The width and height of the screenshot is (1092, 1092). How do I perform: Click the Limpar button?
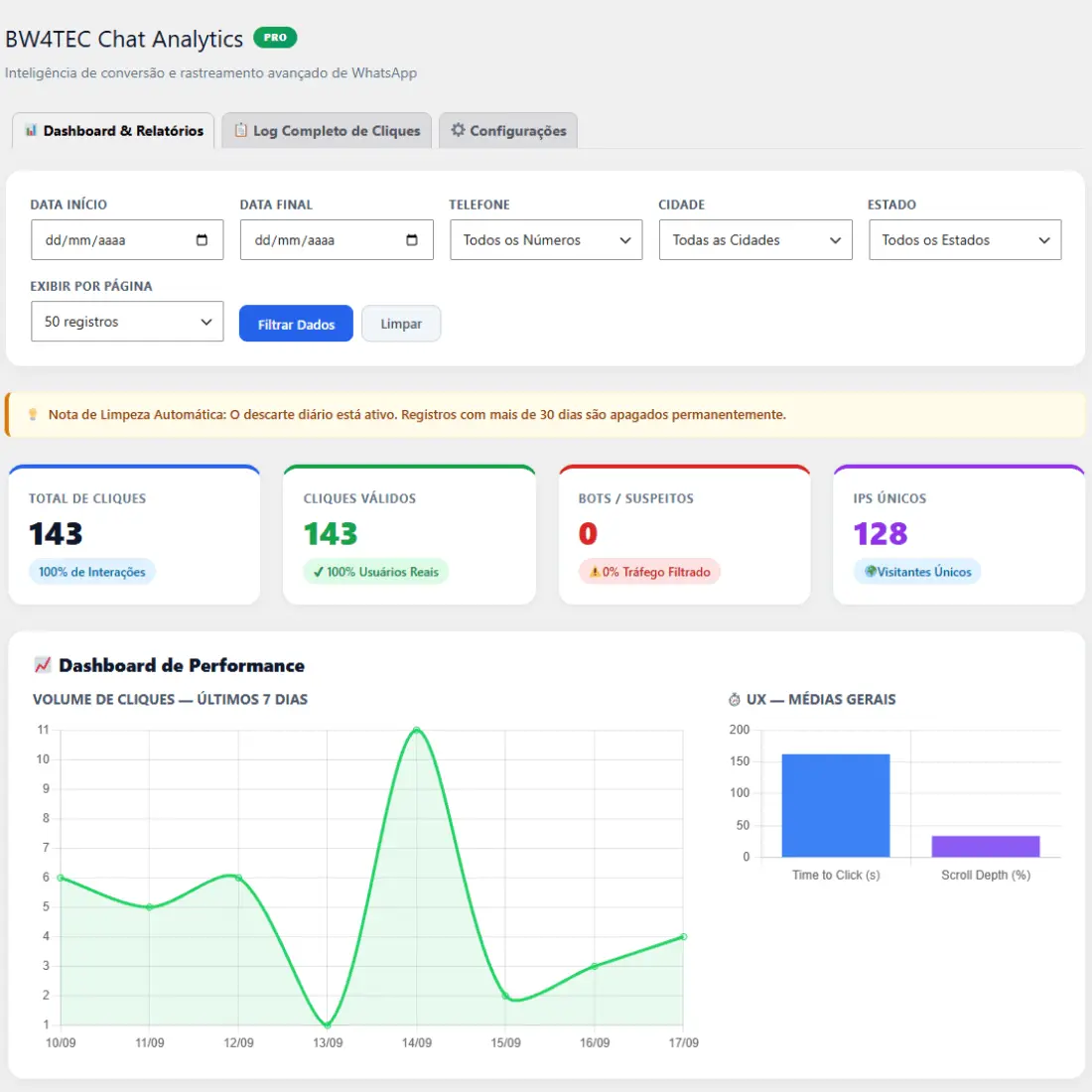point(401,324)
